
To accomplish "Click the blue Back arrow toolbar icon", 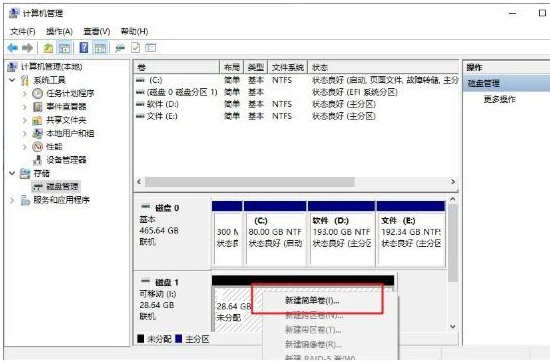I will coord(13,48).
